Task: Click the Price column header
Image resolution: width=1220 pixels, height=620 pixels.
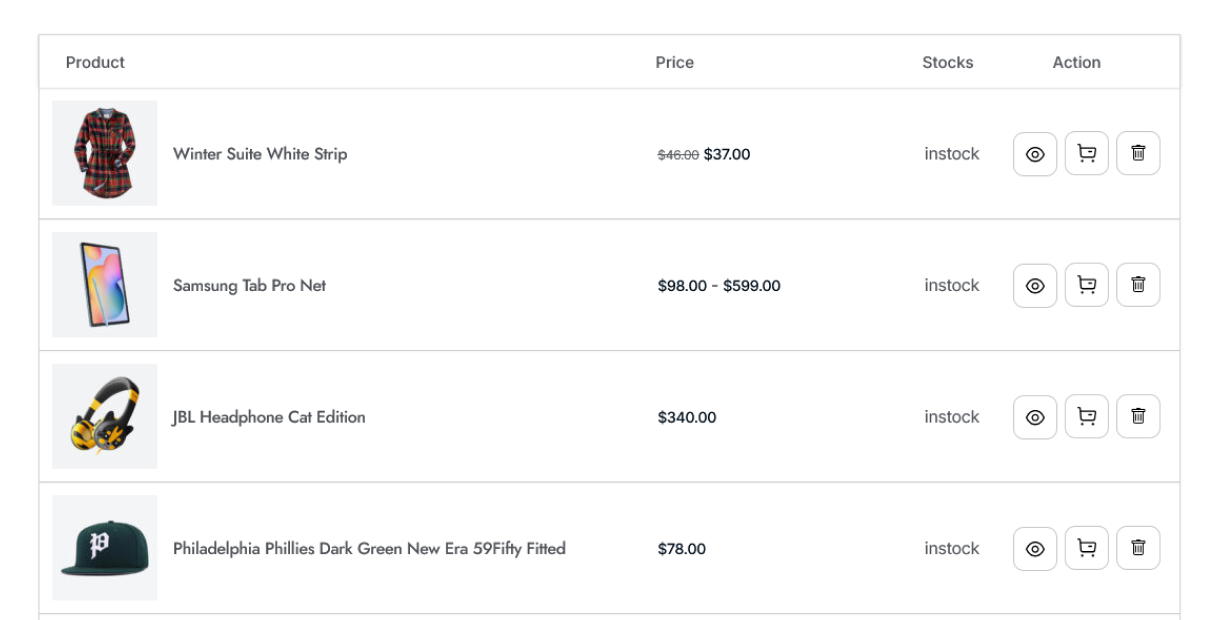Action: (x=673, y=62)
